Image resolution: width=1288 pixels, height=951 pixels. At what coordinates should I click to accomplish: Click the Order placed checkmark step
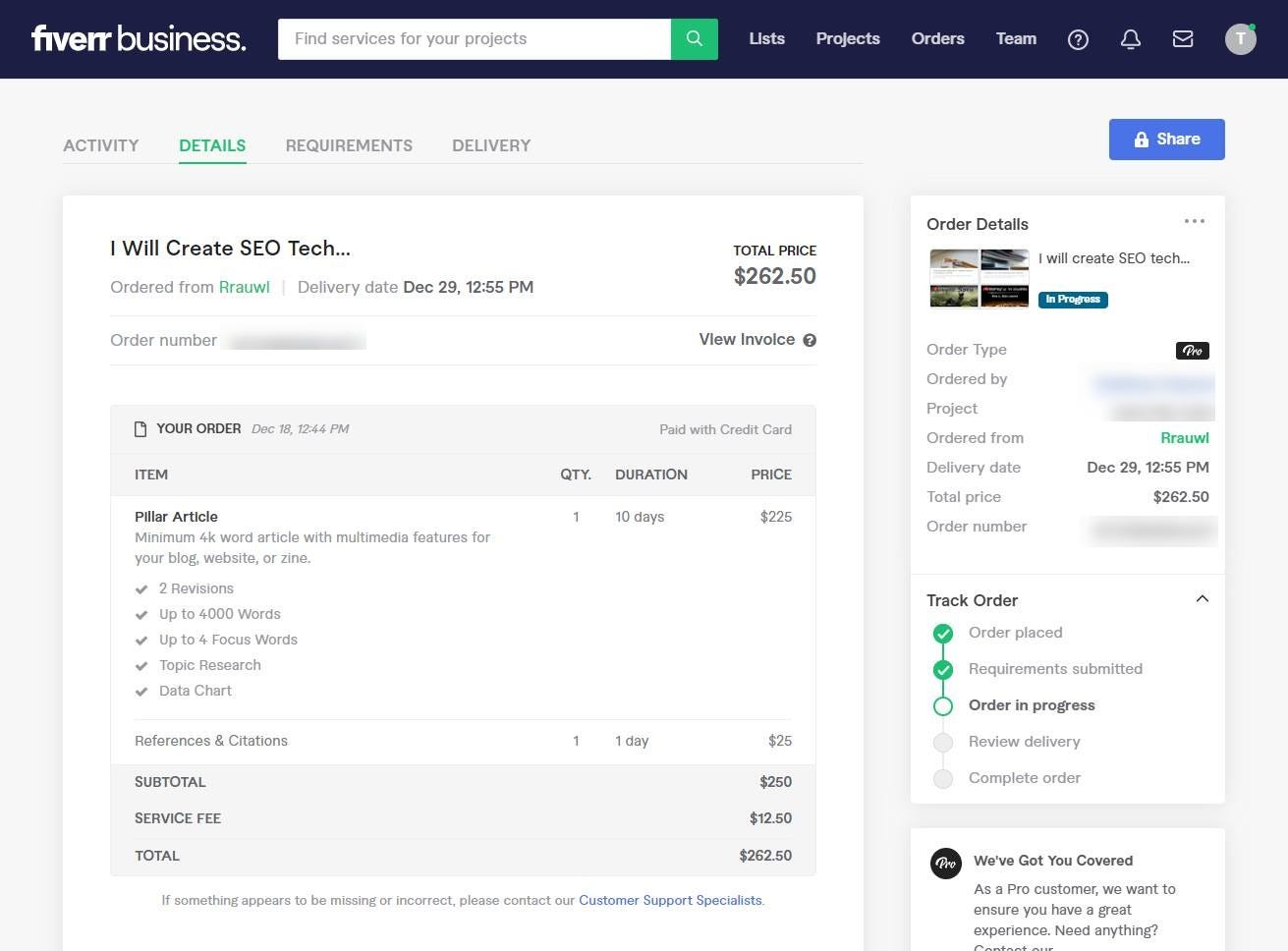pos(943,633)
